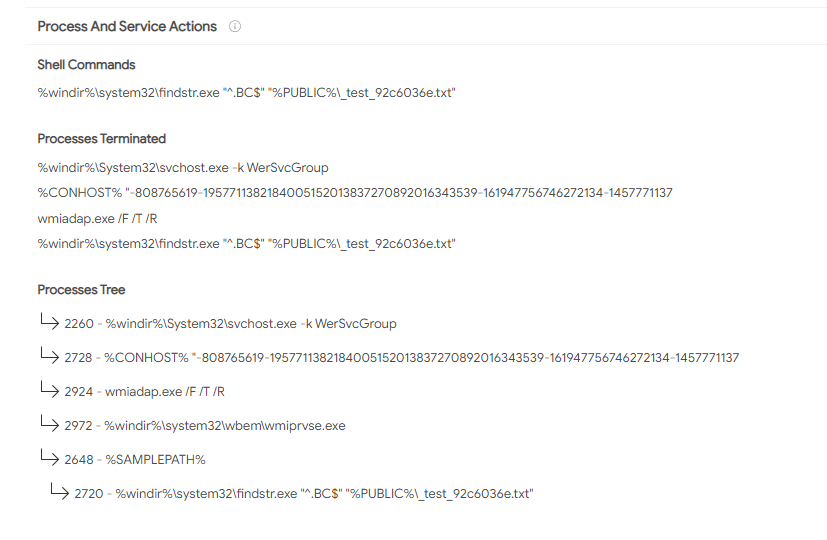Select tree item 2972 wmiprvse.exe
This screenshot has width=827, height=540.
click(x=205, y=426)
